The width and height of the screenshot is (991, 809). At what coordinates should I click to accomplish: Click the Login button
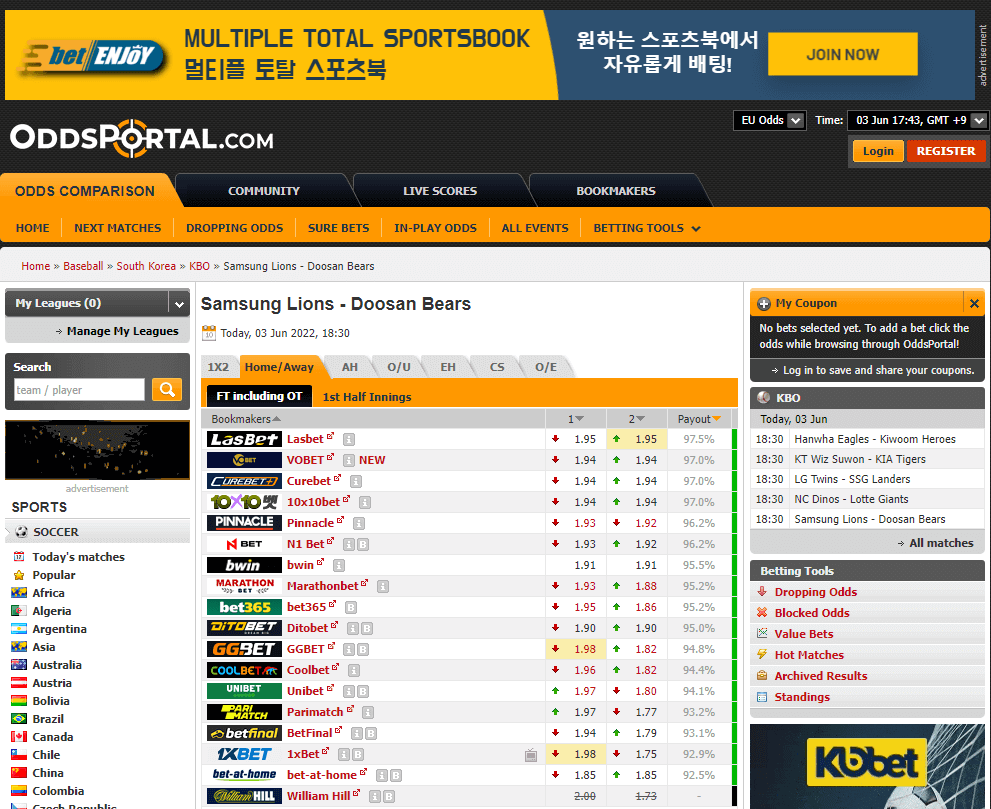[878, 151]
